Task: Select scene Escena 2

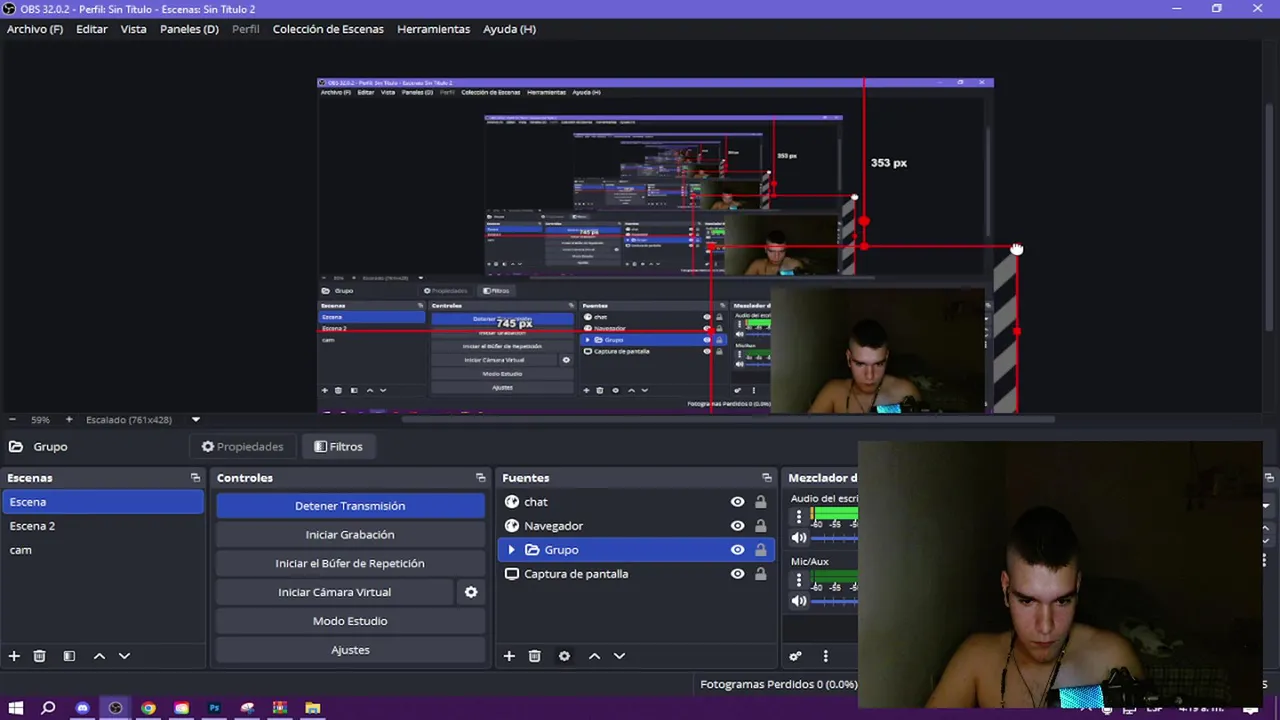Action: (x=103, y=526)
